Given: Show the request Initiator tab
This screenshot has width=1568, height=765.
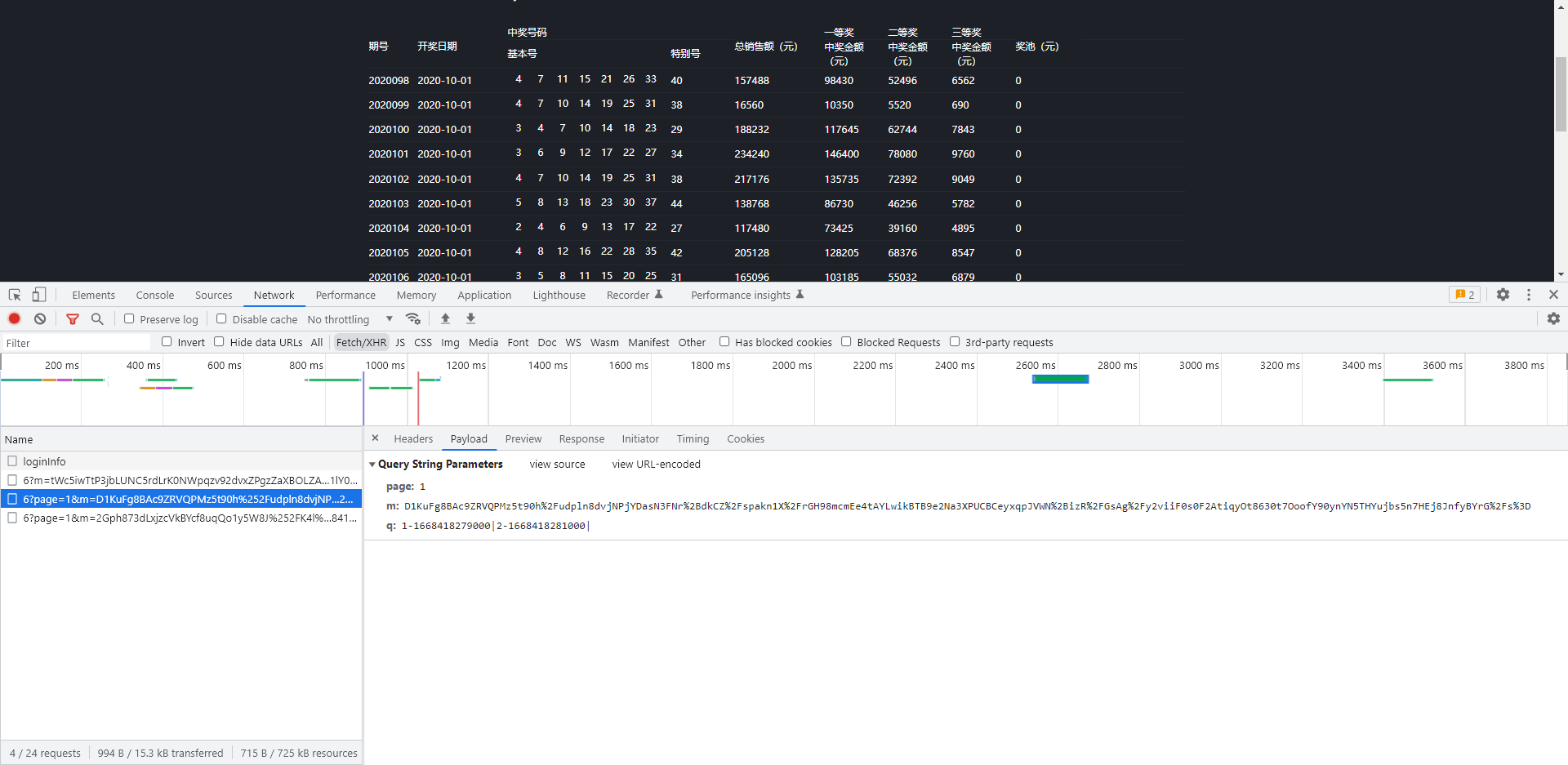Looking at the screenshot, I should 640,438.
